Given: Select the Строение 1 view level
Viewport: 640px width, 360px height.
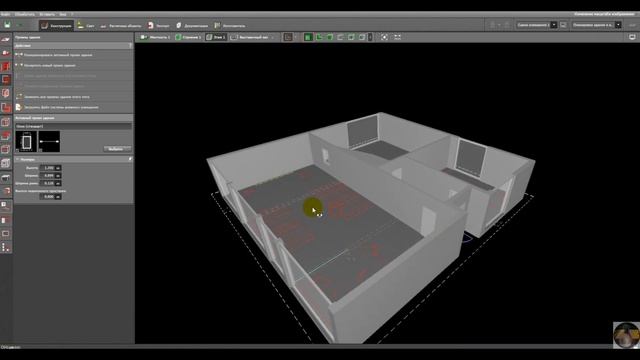Looking at the screenshot, I should coord(188,37).
